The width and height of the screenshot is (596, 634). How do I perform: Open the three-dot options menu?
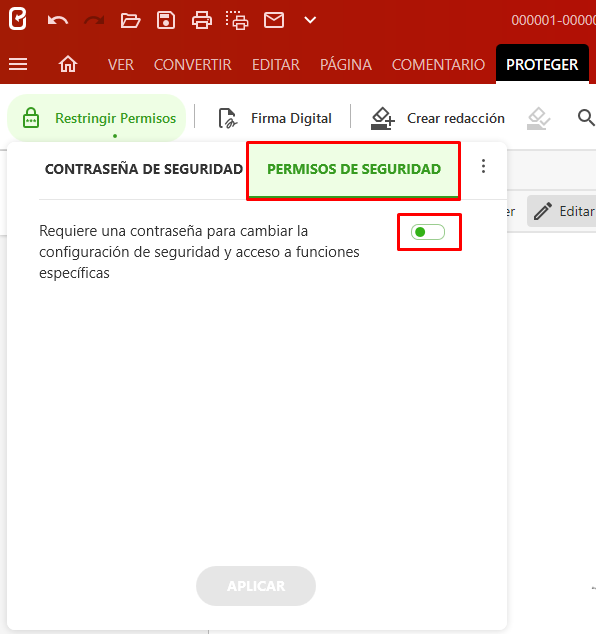click(483, 166)
